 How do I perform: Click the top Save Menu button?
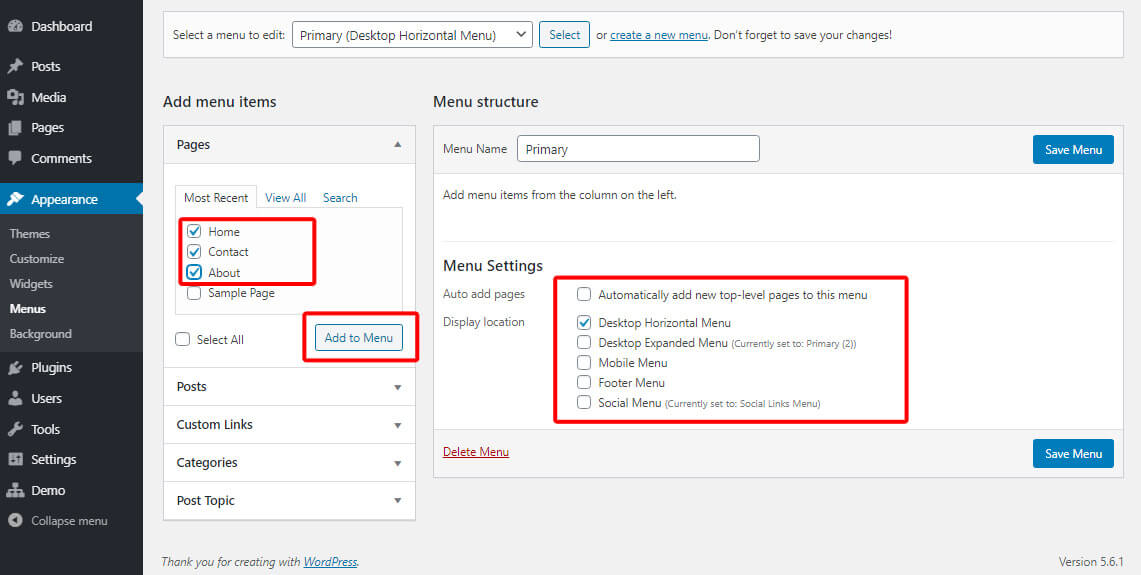click(1073, 149)
